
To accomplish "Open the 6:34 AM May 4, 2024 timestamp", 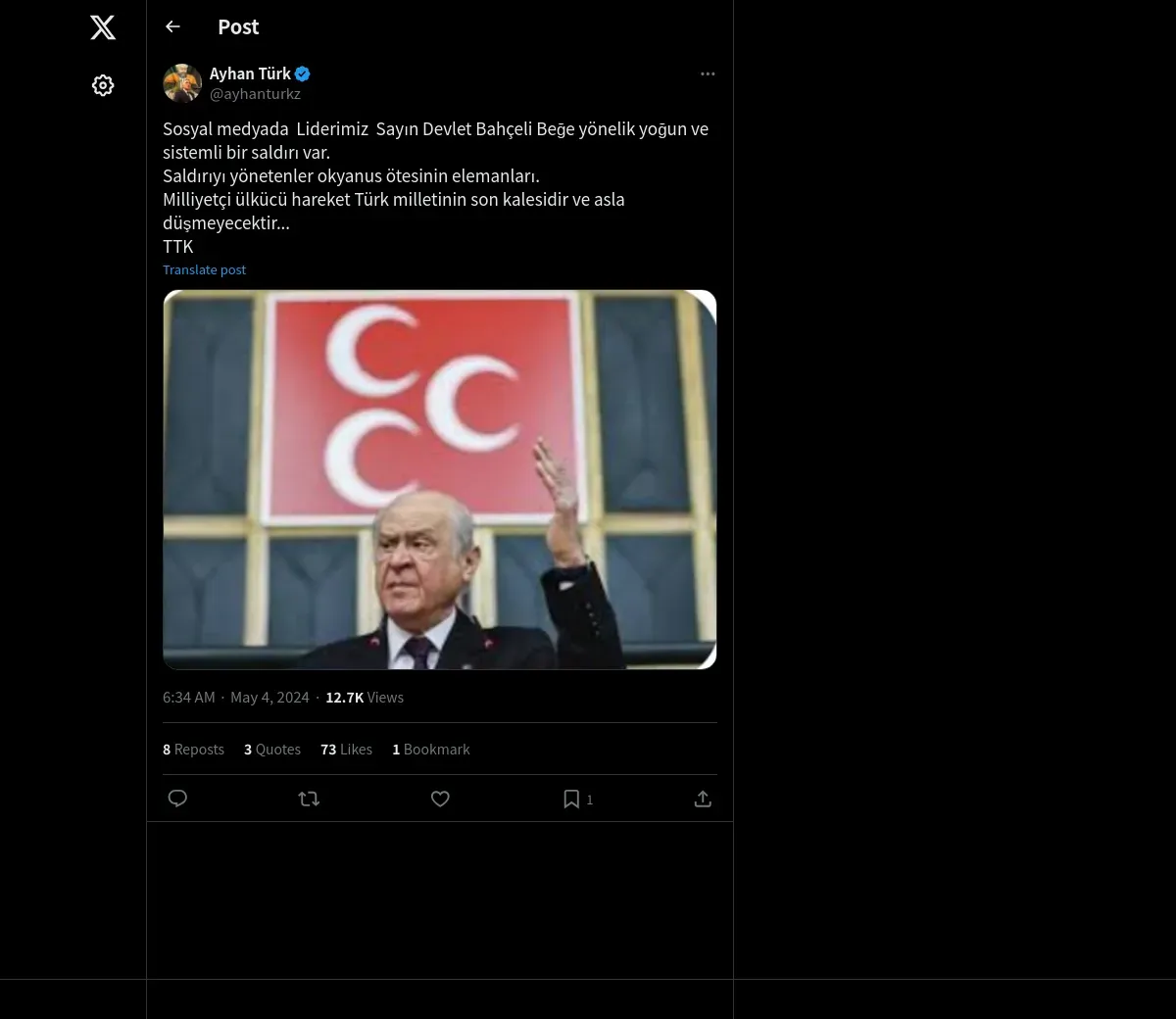I will click(x=235, y=698).
